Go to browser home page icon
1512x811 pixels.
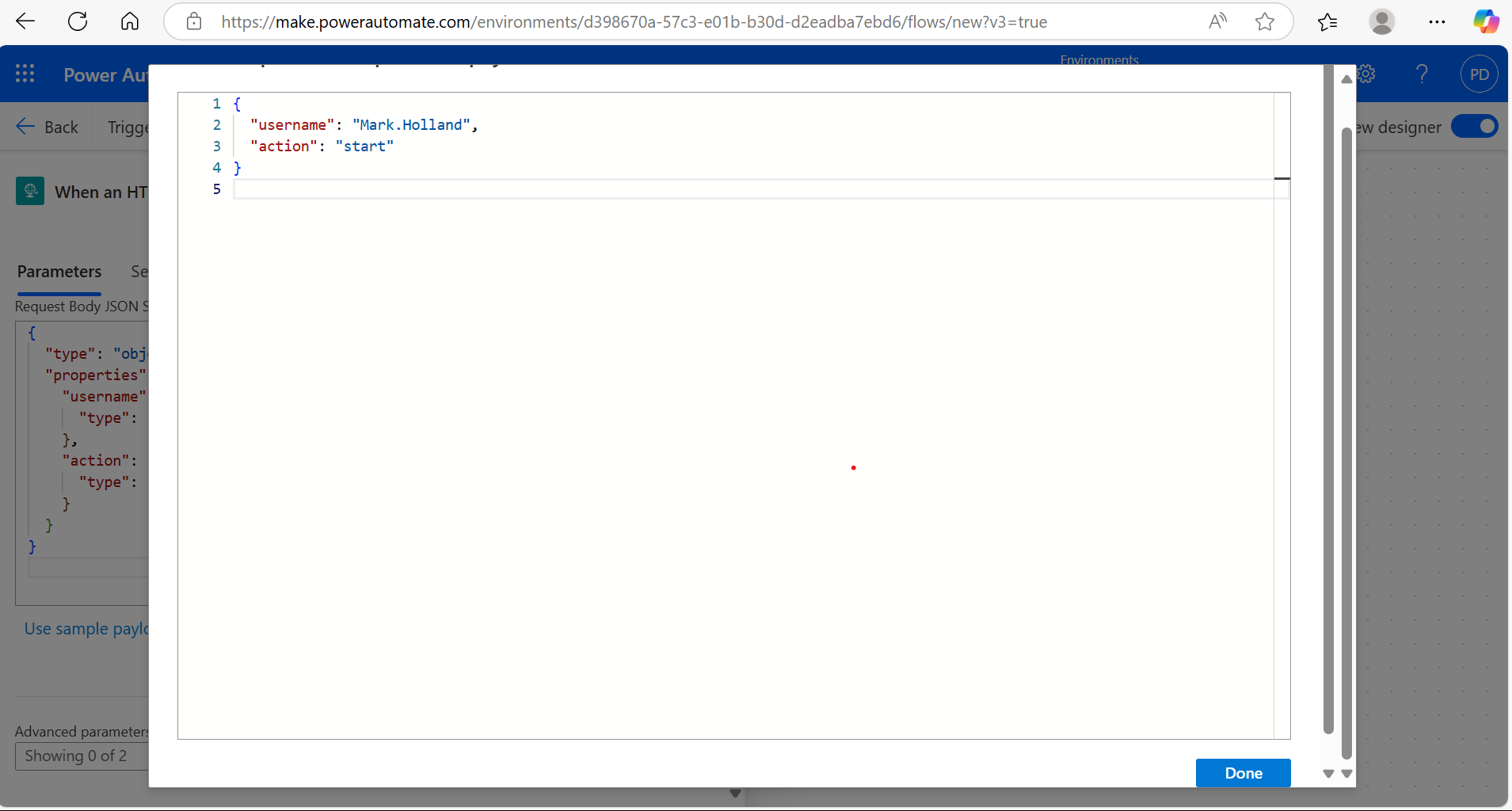coord(130,21)
